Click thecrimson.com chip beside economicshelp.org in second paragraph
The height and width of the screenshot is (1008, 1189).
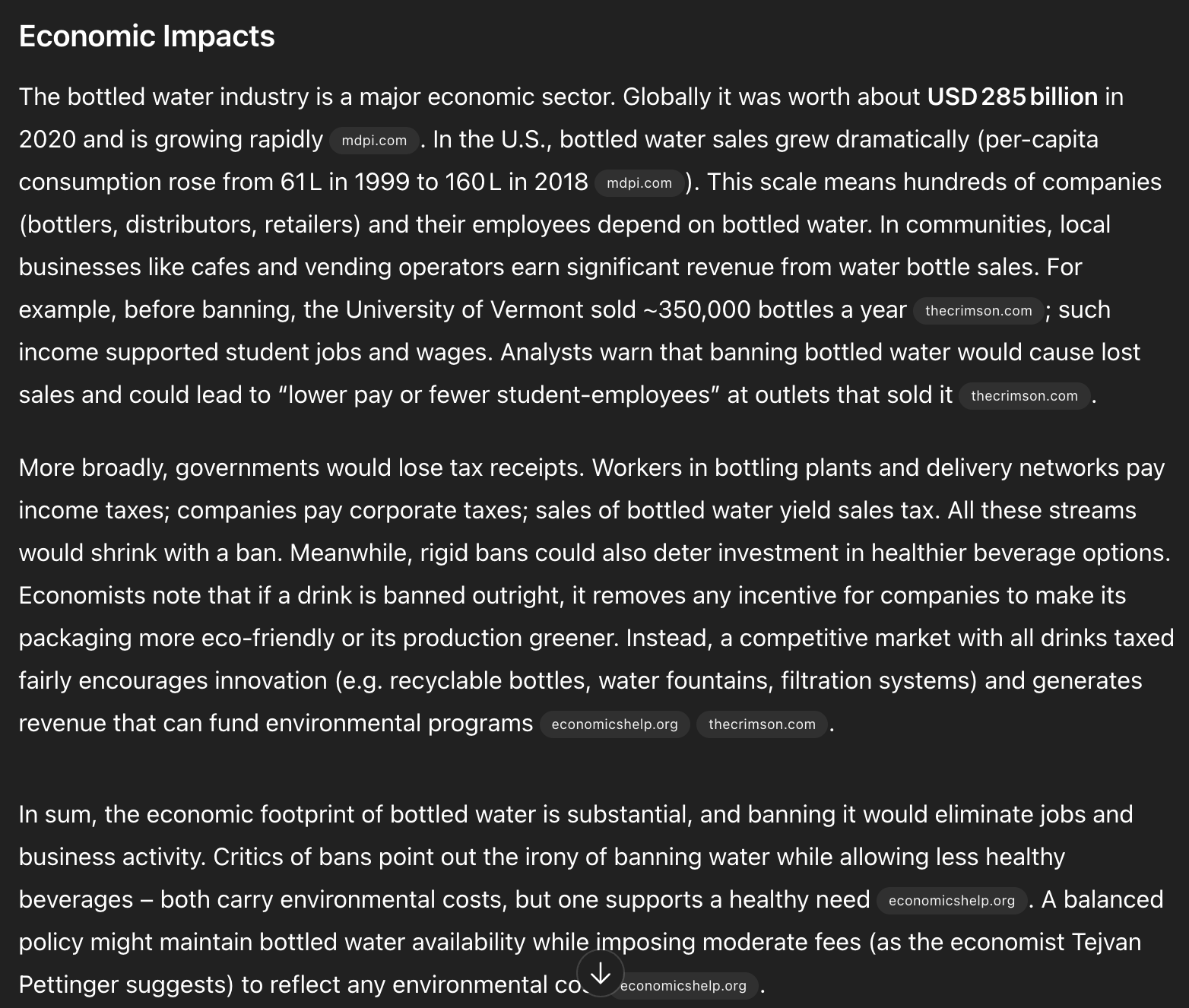coord(761,724)
